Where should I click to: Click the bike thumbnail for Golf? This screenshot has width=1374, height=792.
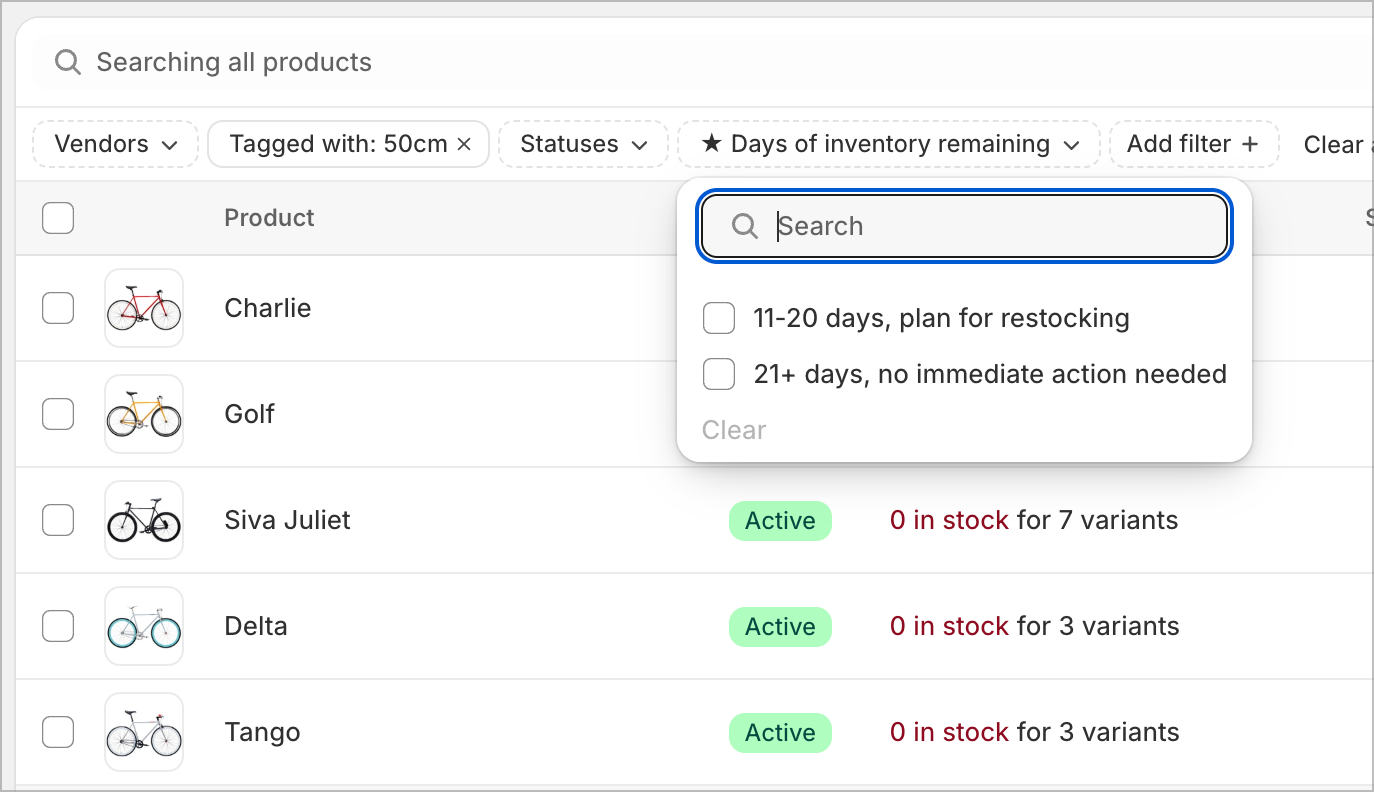(144, 413)
